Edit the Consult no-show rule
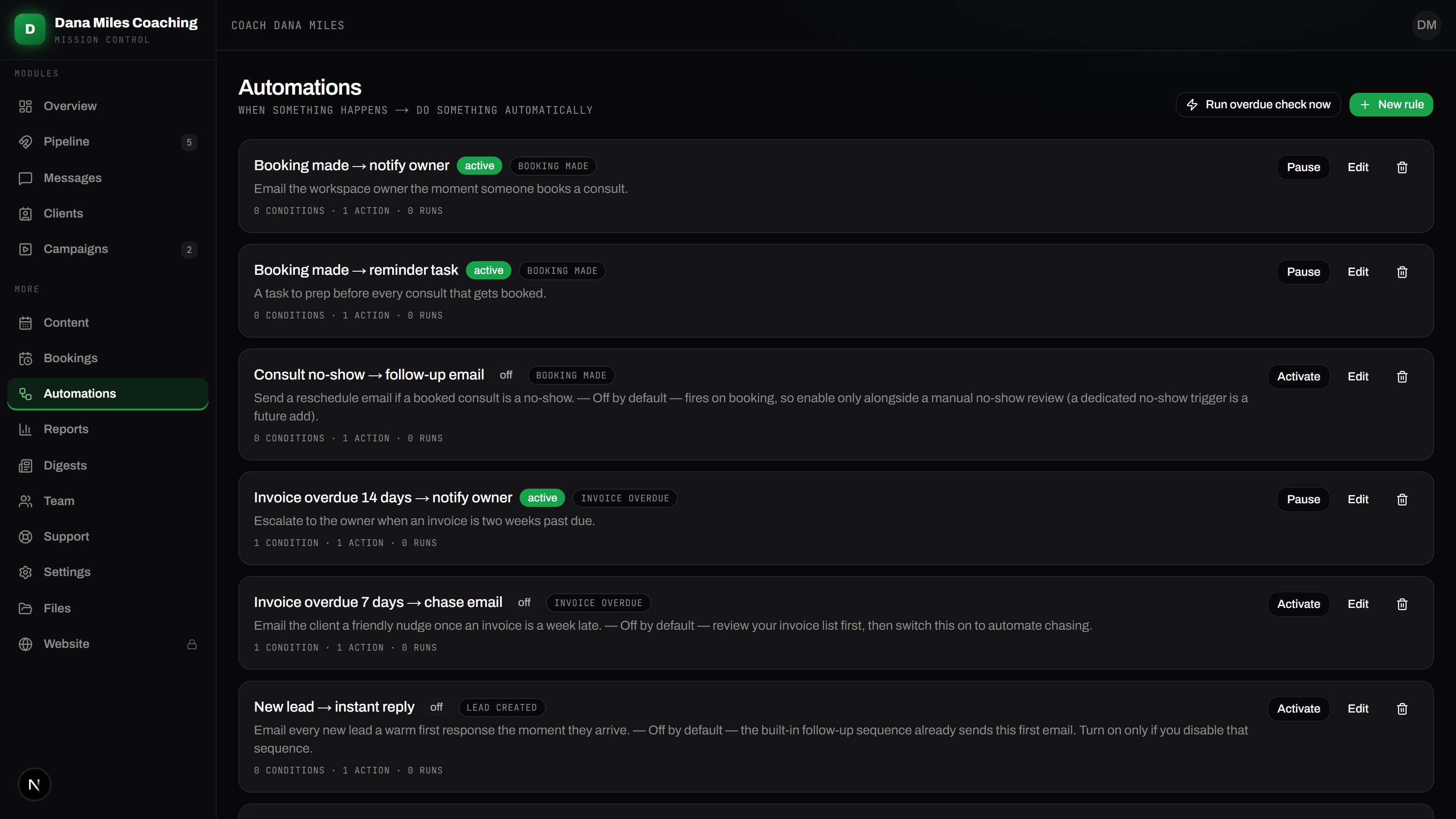Image resolution: width=1456 pixels, height=819 pixels. [1358, 376]
